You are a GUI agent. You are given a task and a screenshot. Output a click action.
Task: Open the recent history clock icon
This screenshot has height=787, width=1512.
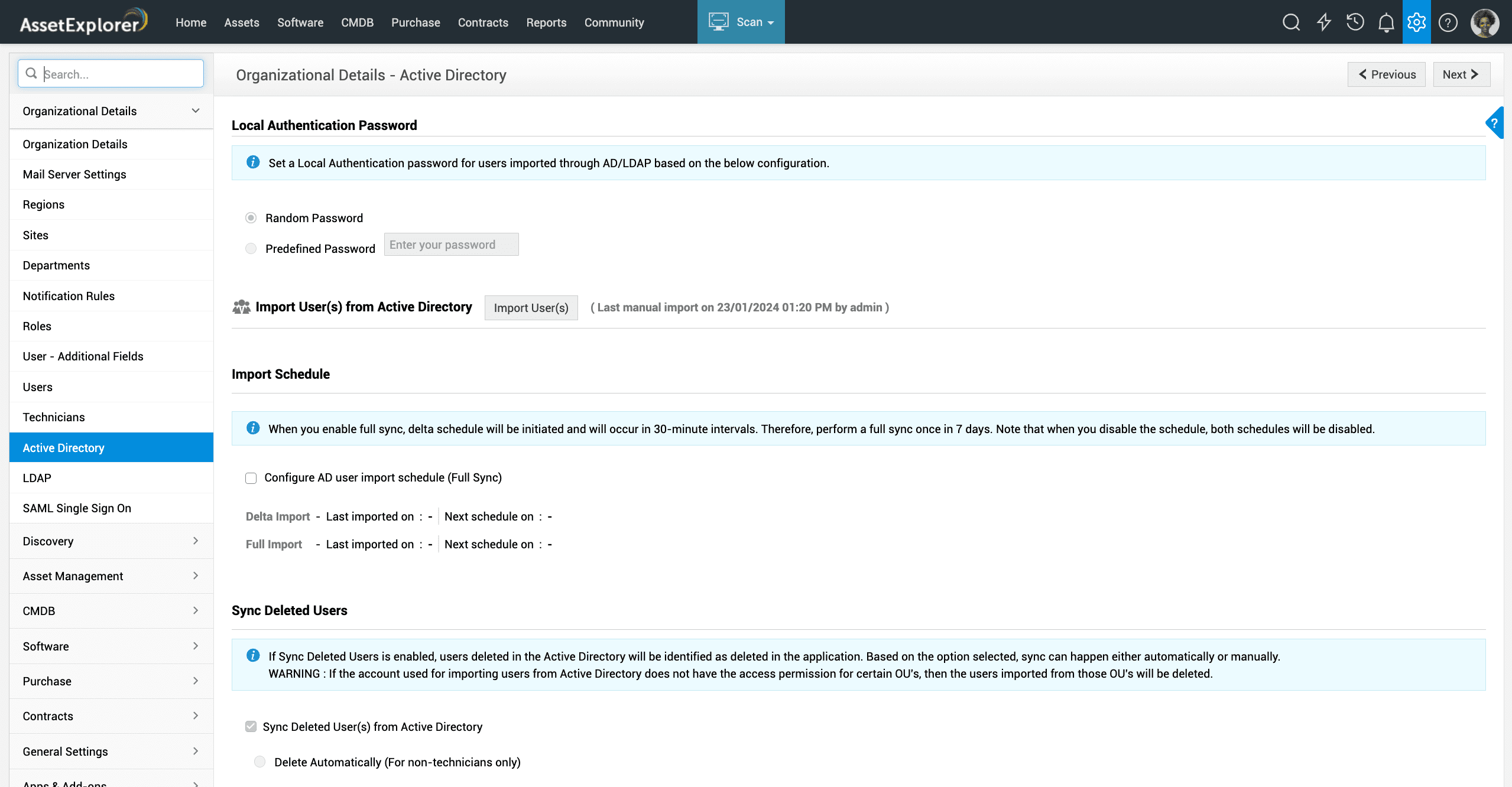point(1355,22)
